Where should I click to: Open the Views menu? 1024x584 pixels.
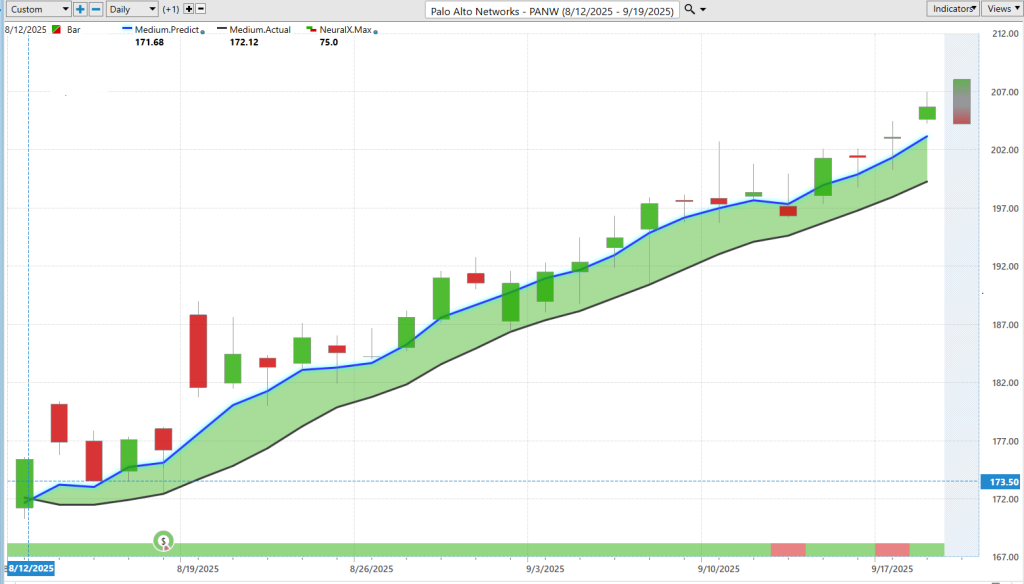click(1001, 8)
